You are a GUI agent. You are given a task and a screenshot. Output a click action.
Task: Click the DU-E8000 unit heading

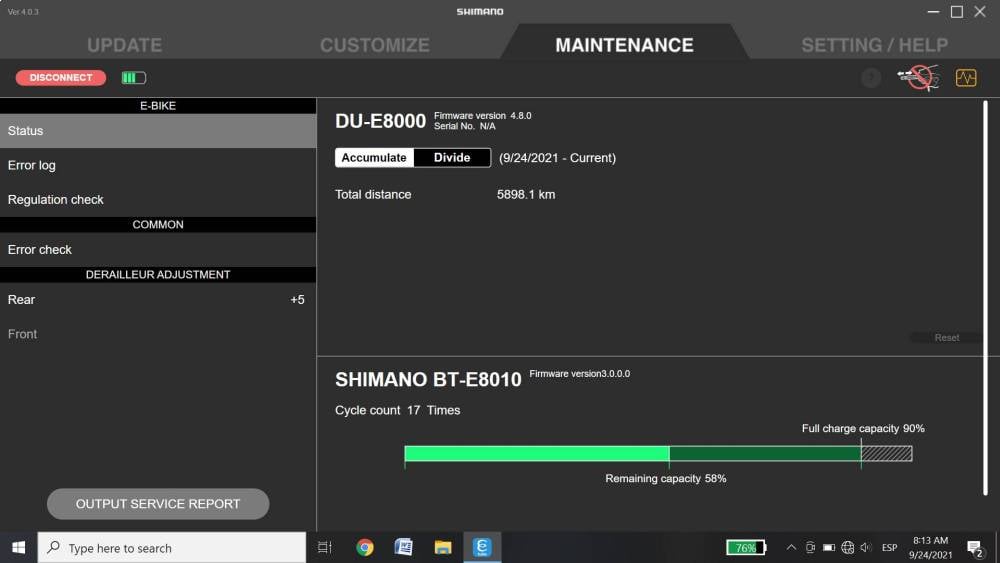[x=380, y=121]
